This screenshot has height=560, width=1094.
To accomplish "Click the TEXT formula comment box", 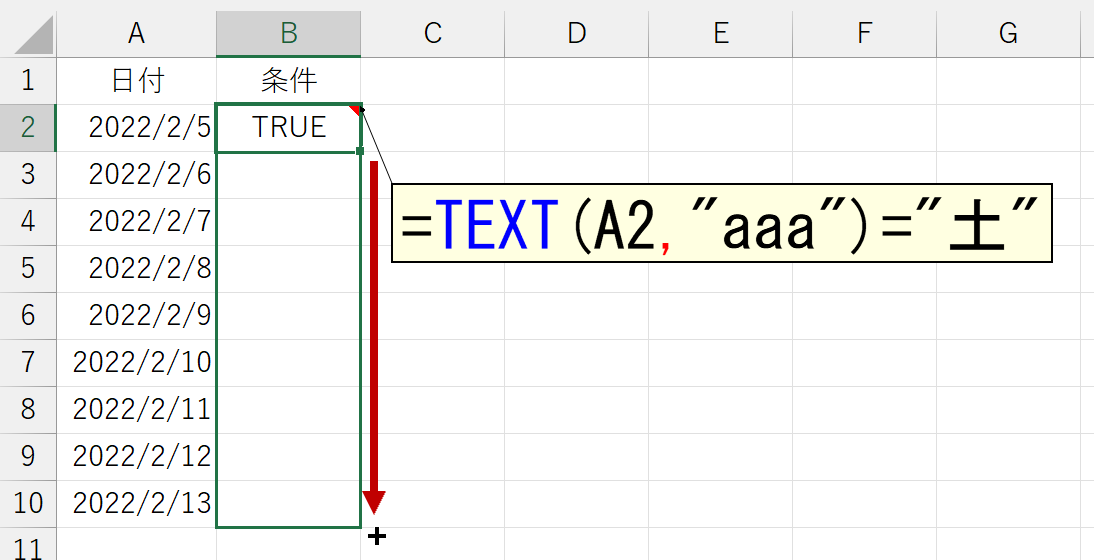I will tap(721, 223).
